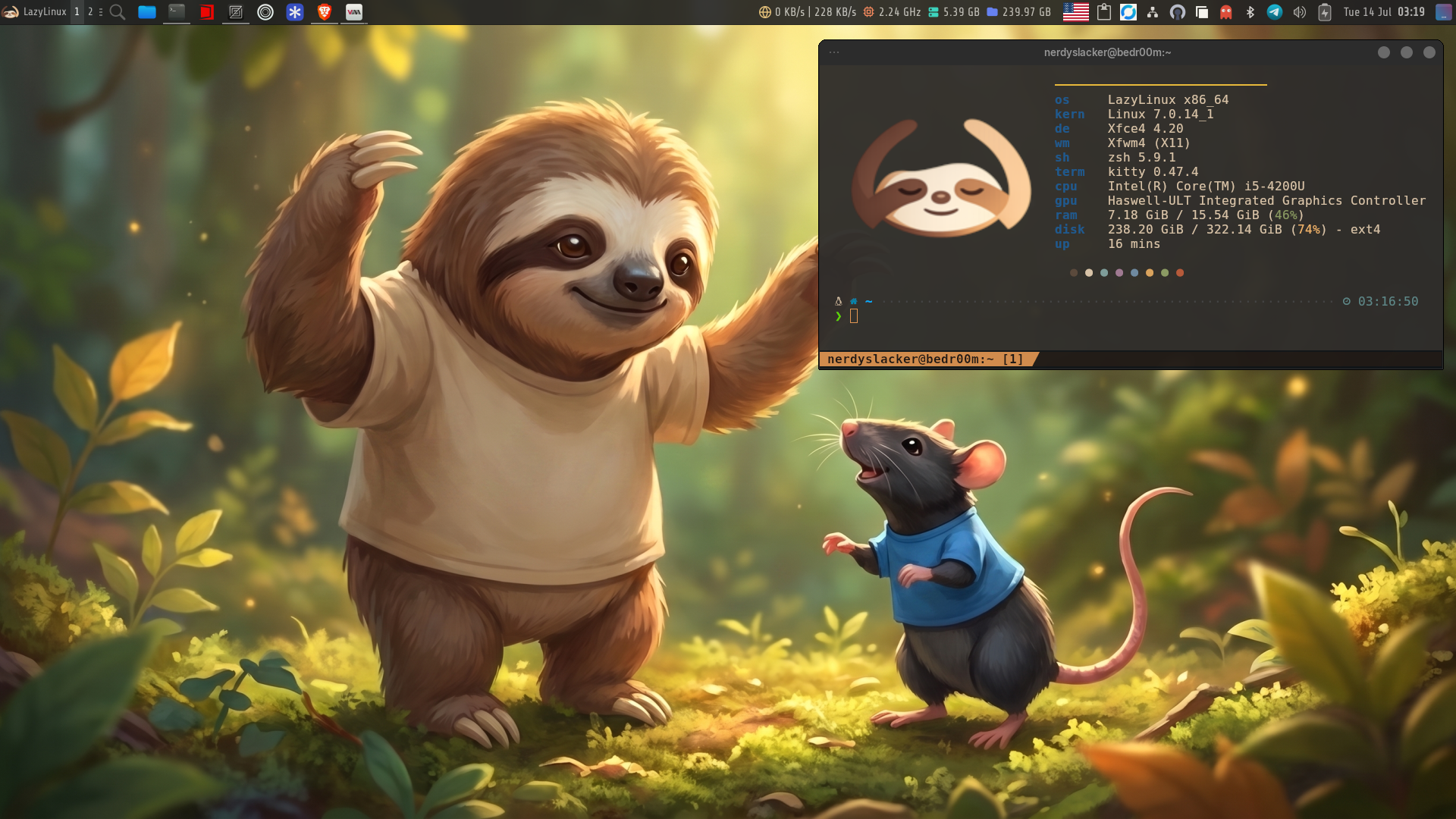Launch the red square app icon
Viewport: 1456px width, 819px height.
pyautogui.click(x=206, y=11)
